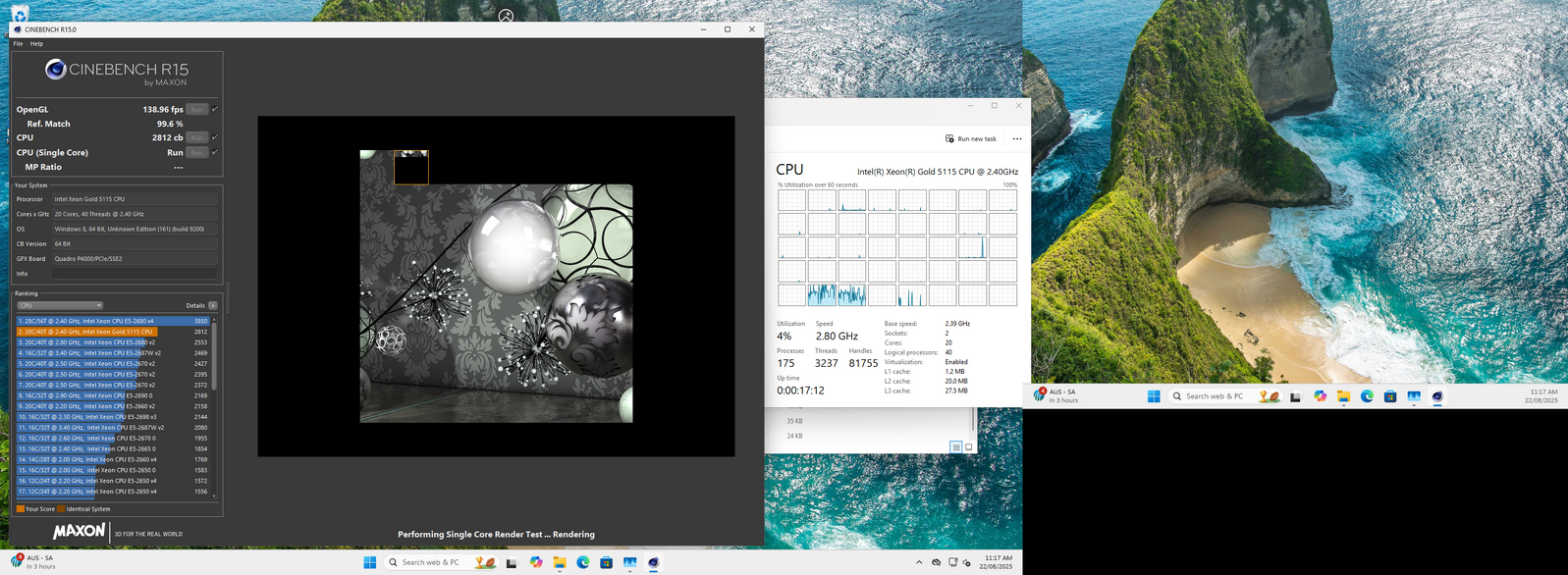Click the ranking list vertical scrollbar
The image size is (1568, 575).
(214, 406)
